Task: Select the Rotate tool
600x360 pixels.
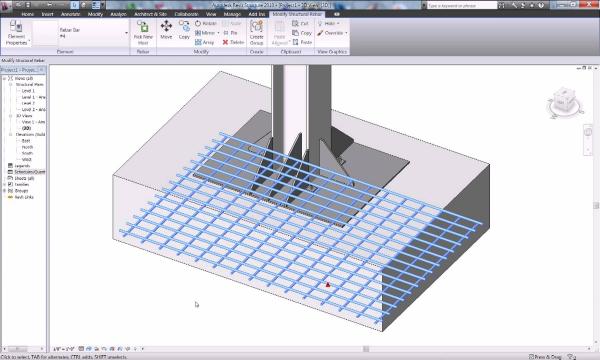Action: (x=206, y=23)
